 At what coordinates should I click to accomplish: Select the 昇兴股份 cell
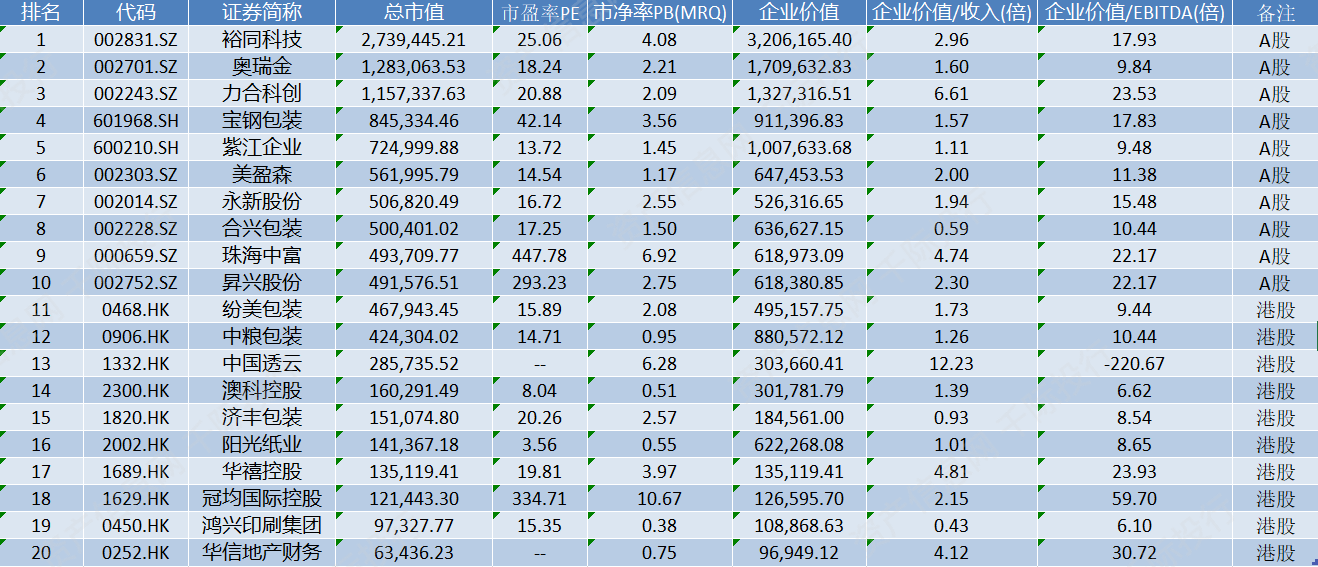261,283
